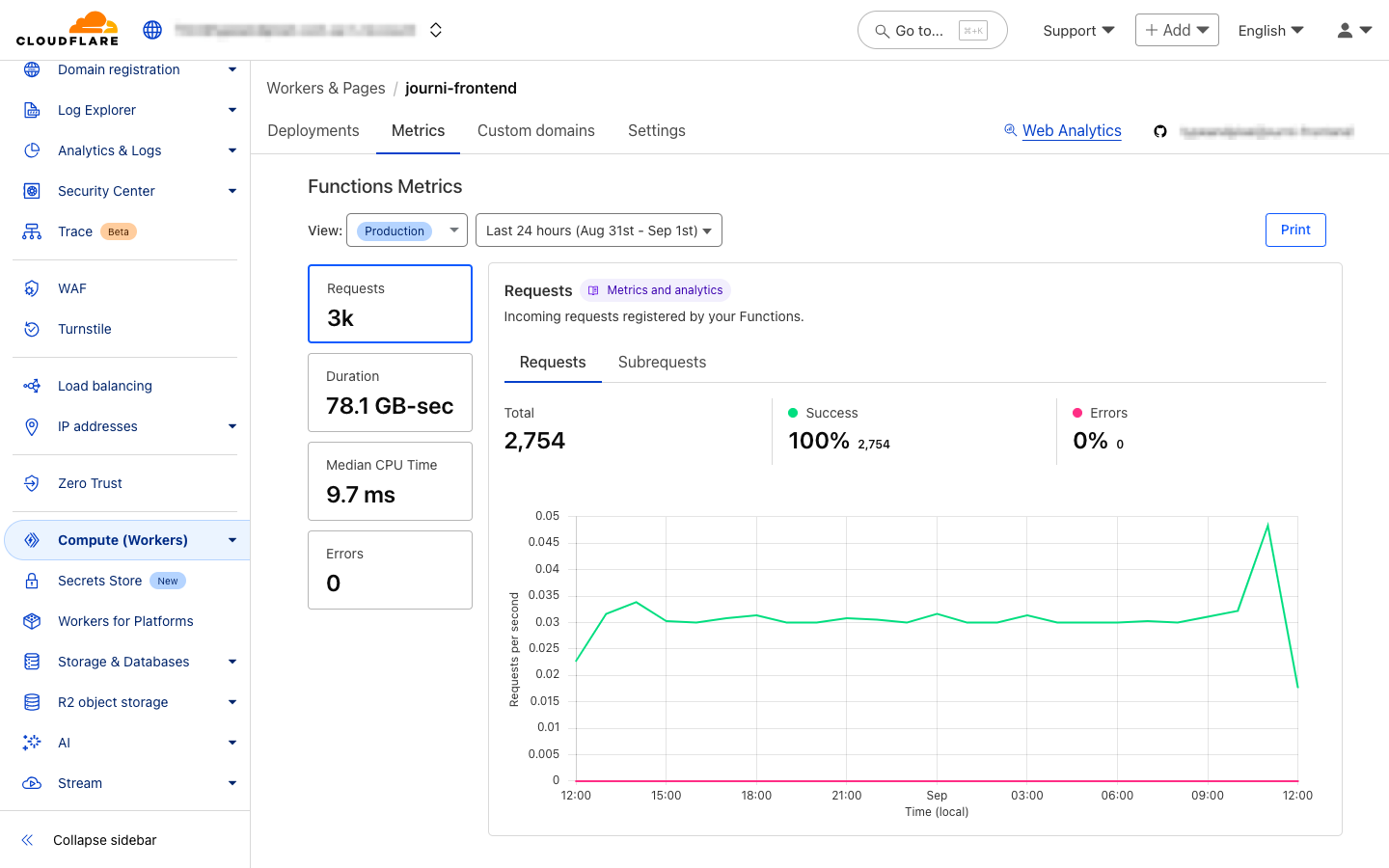Expand the R2 object storage section arrow
This screenshot has height=868, width=1389.
coord(232,702)
